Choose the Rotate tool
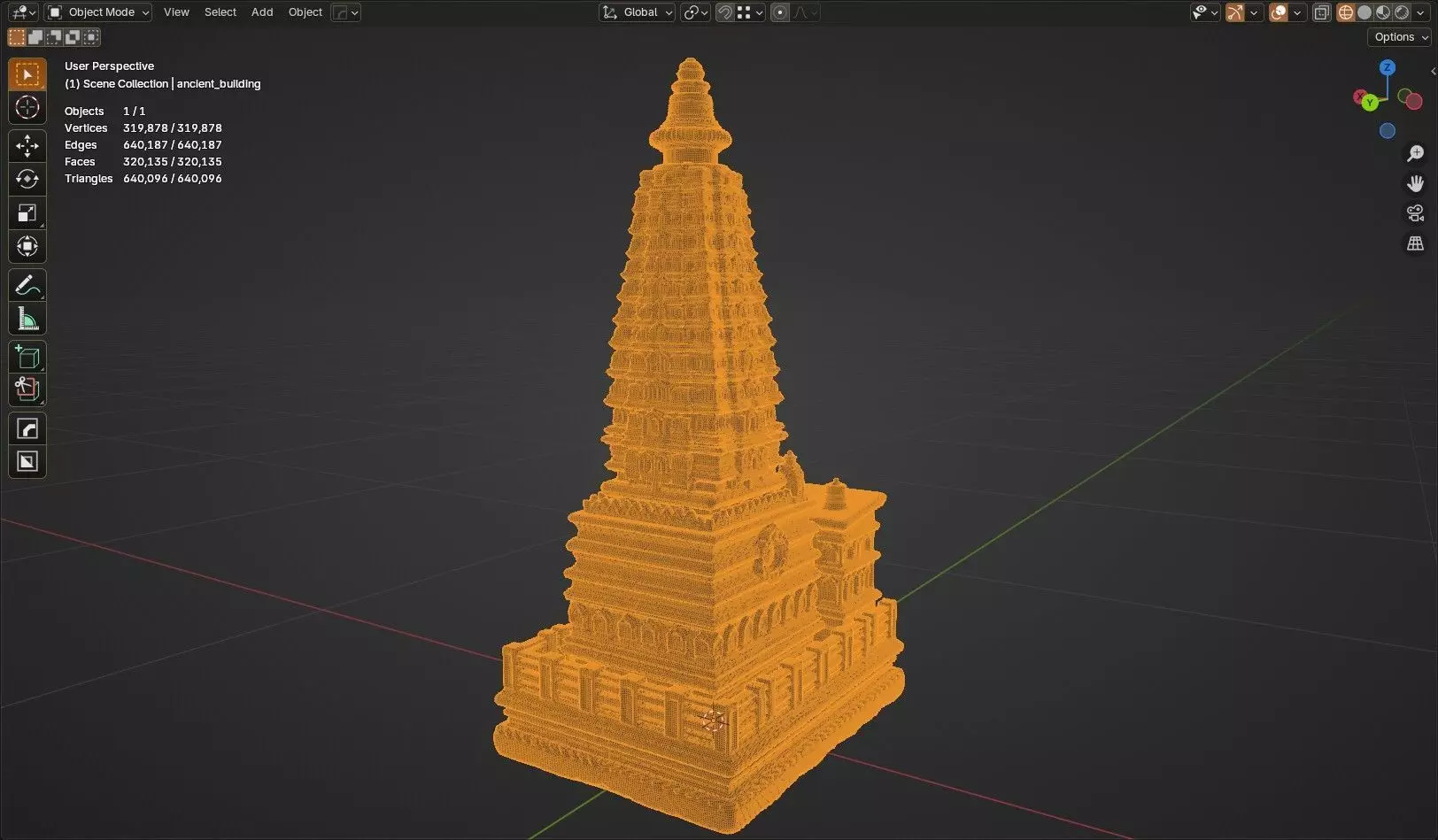Screen dimensions: 1438x840 click(27, 180)
